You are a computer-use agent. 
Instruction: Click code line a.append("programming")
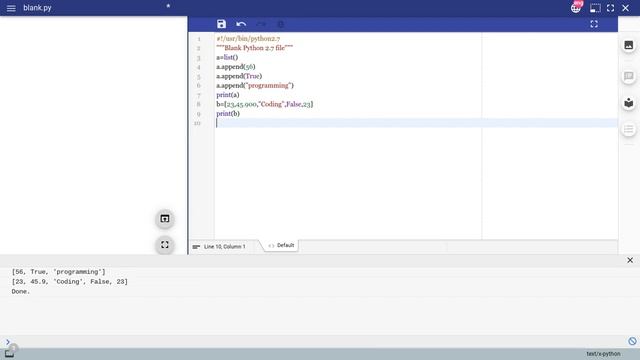pyautogui.click(x=255, y=85)
